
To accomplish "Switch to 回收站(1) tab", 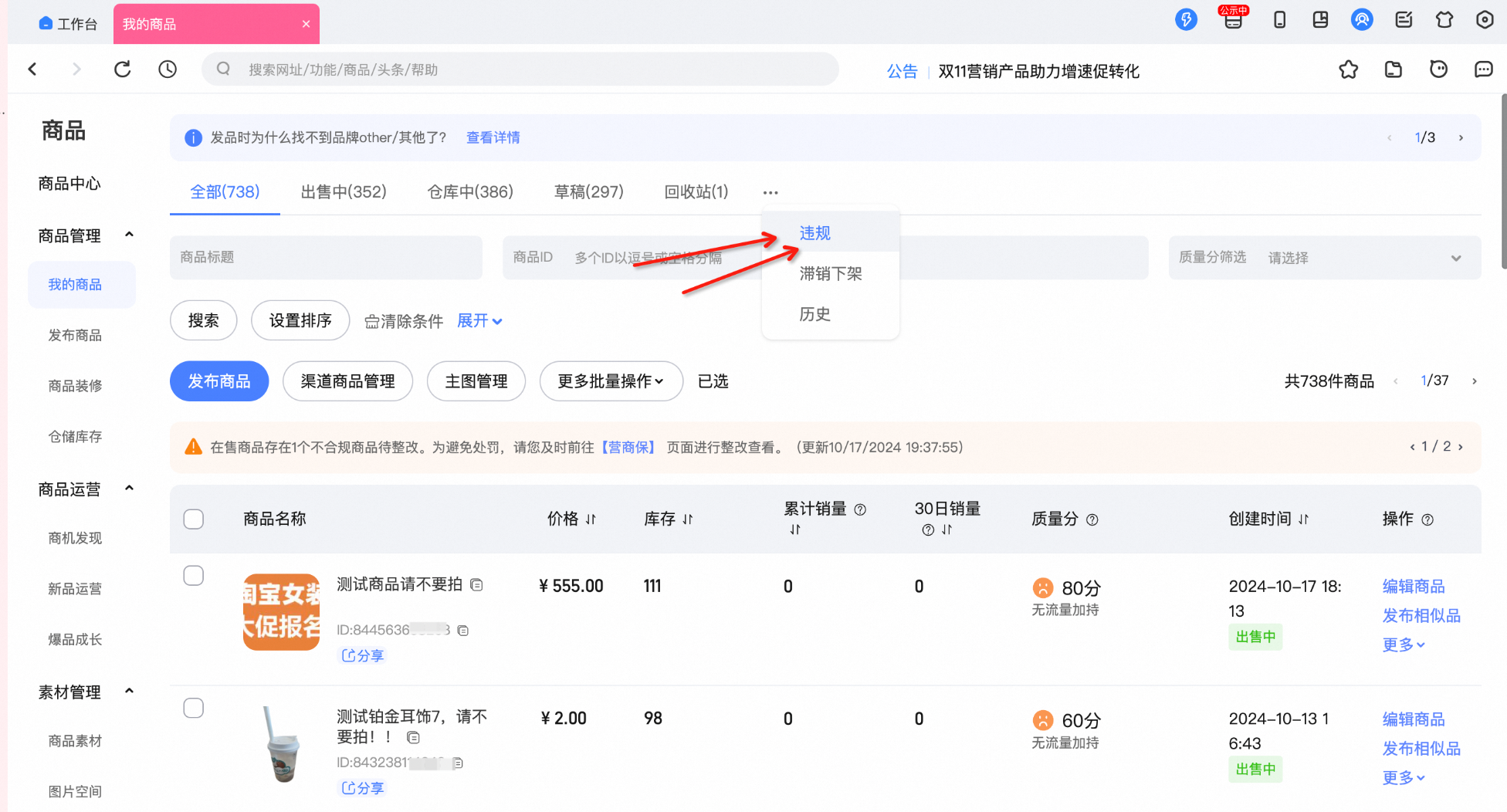I will pos(696,191).
